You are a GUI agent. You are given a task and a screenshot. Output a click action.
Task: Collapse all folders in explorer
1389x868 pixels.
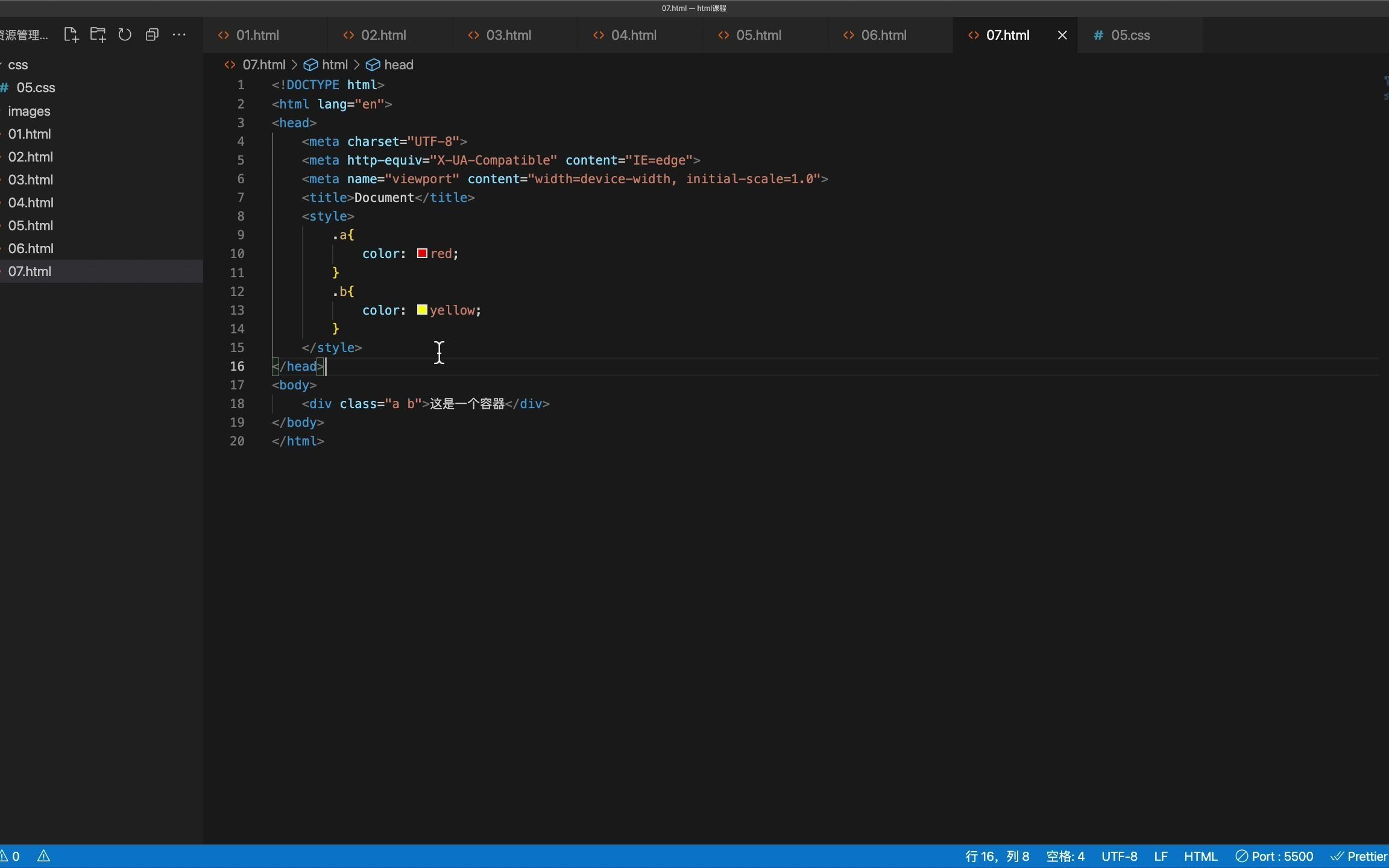[152, 35]
